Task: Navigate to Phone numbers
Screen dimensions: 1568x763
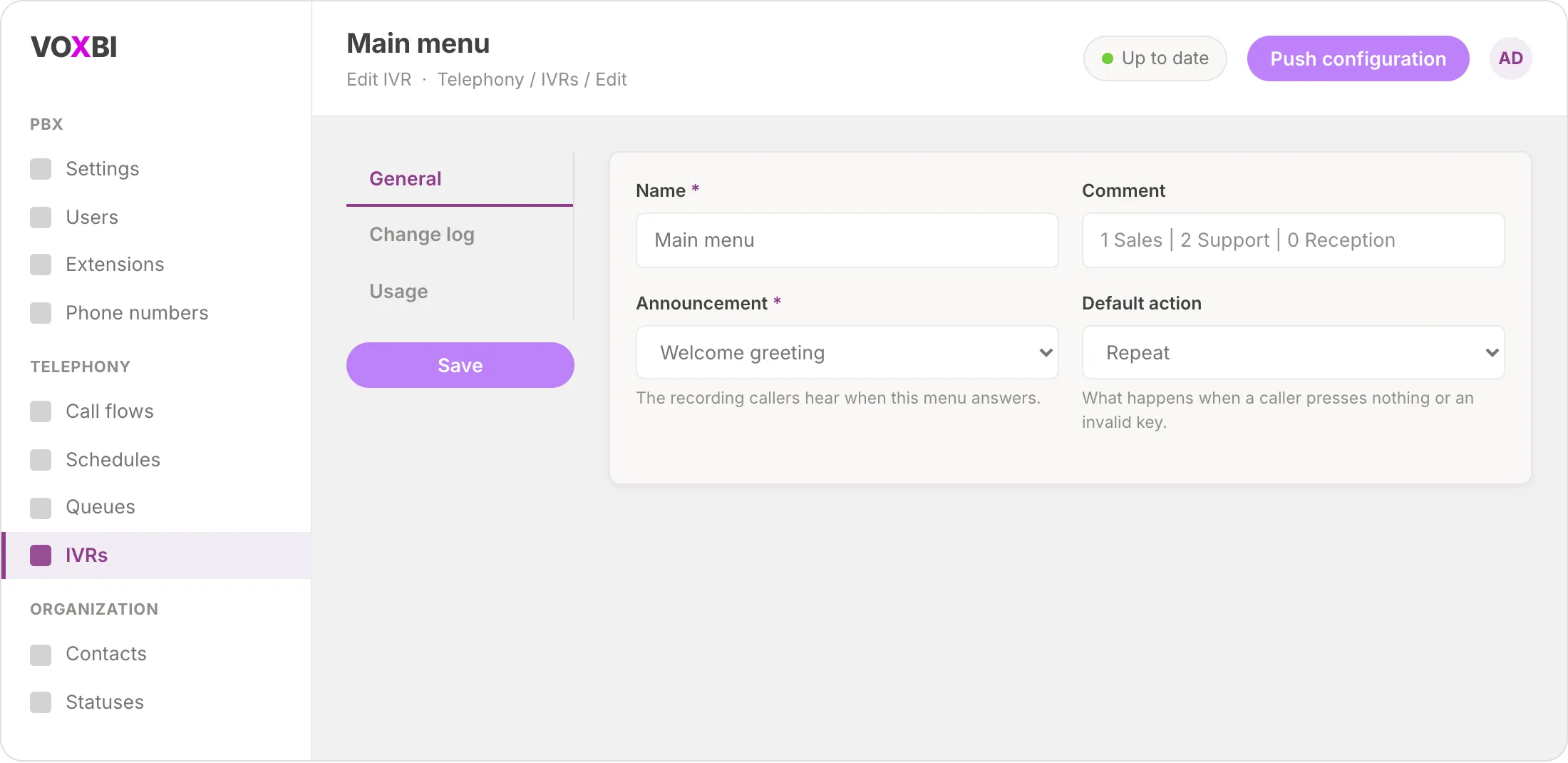Action: (156, 313)
